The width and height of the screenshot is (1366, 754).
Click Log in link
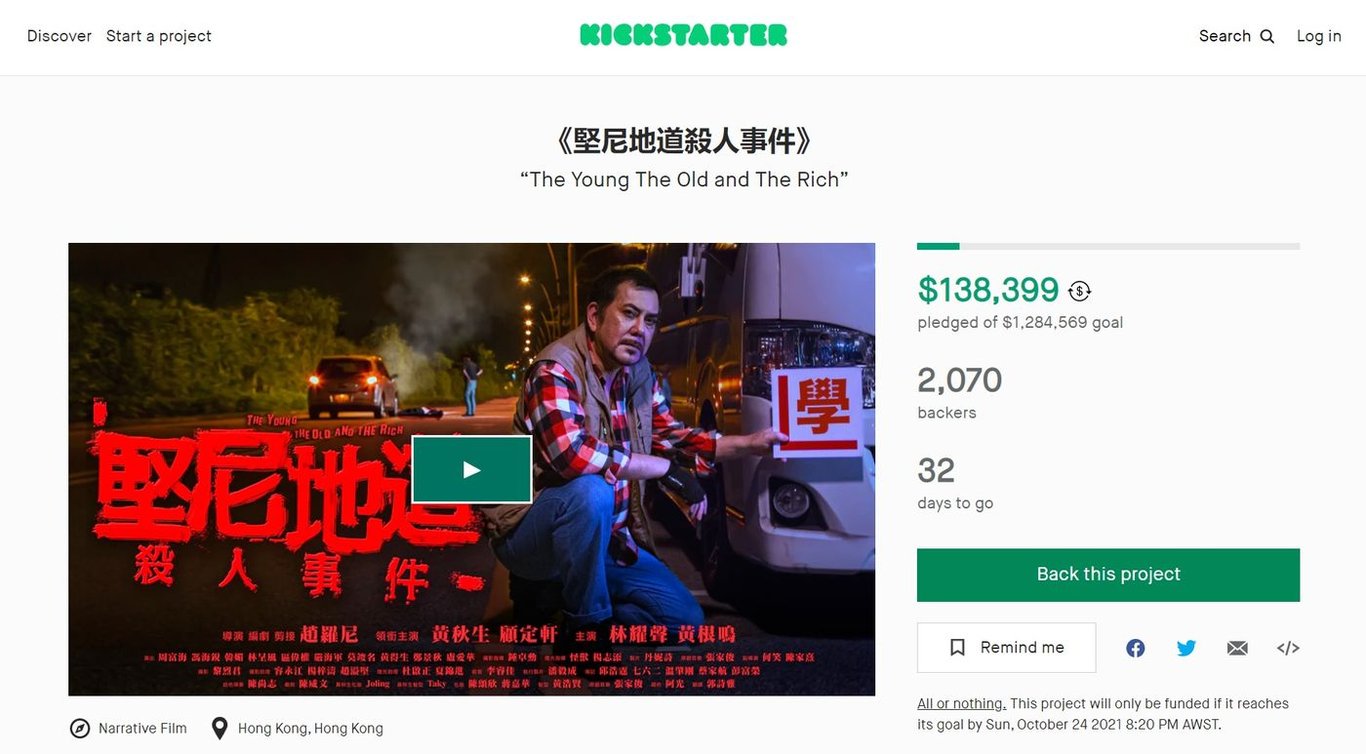(1319, 36)
